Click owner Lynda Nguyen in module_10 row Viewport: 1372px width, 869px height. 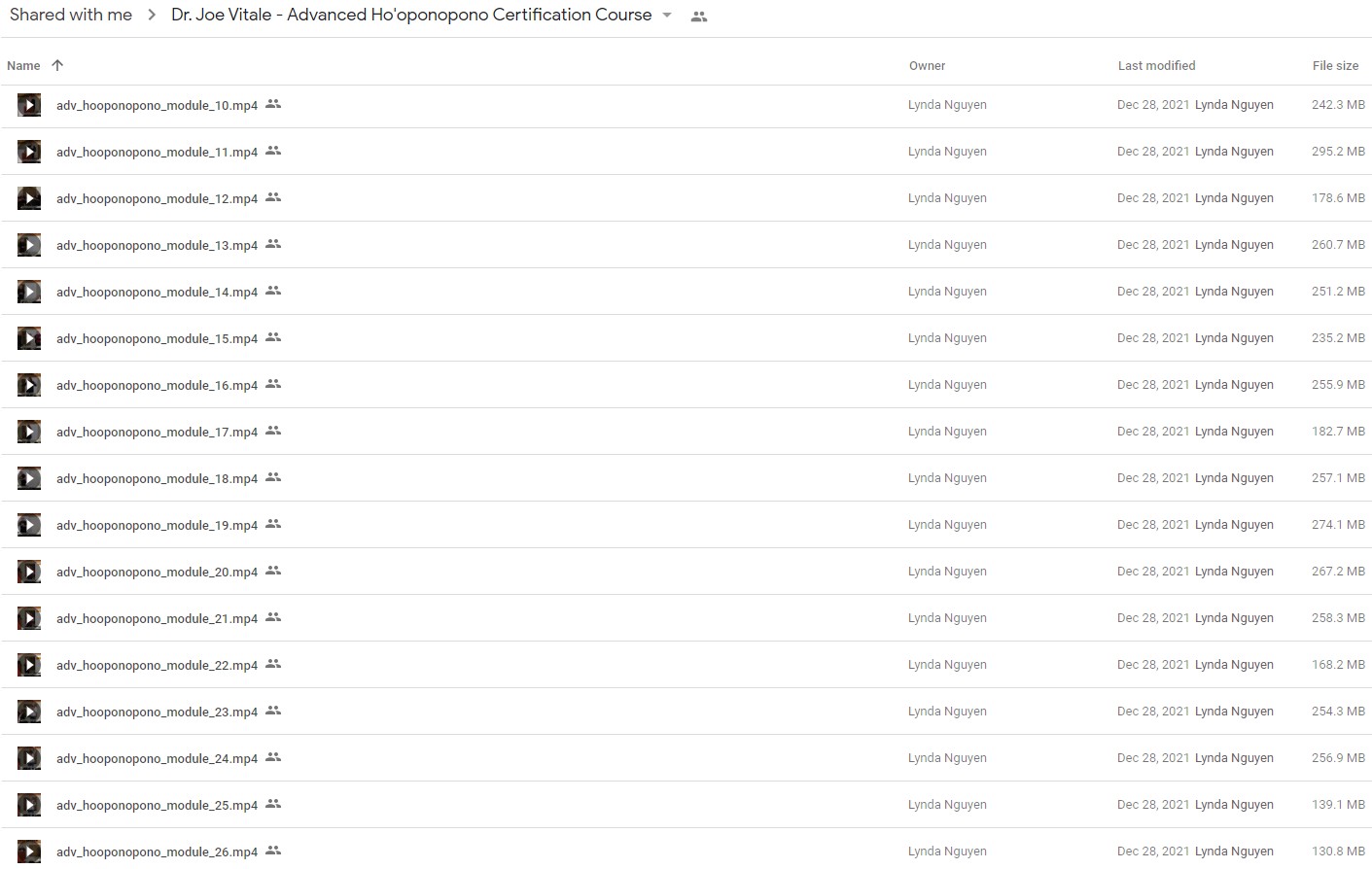coord(947,105)
